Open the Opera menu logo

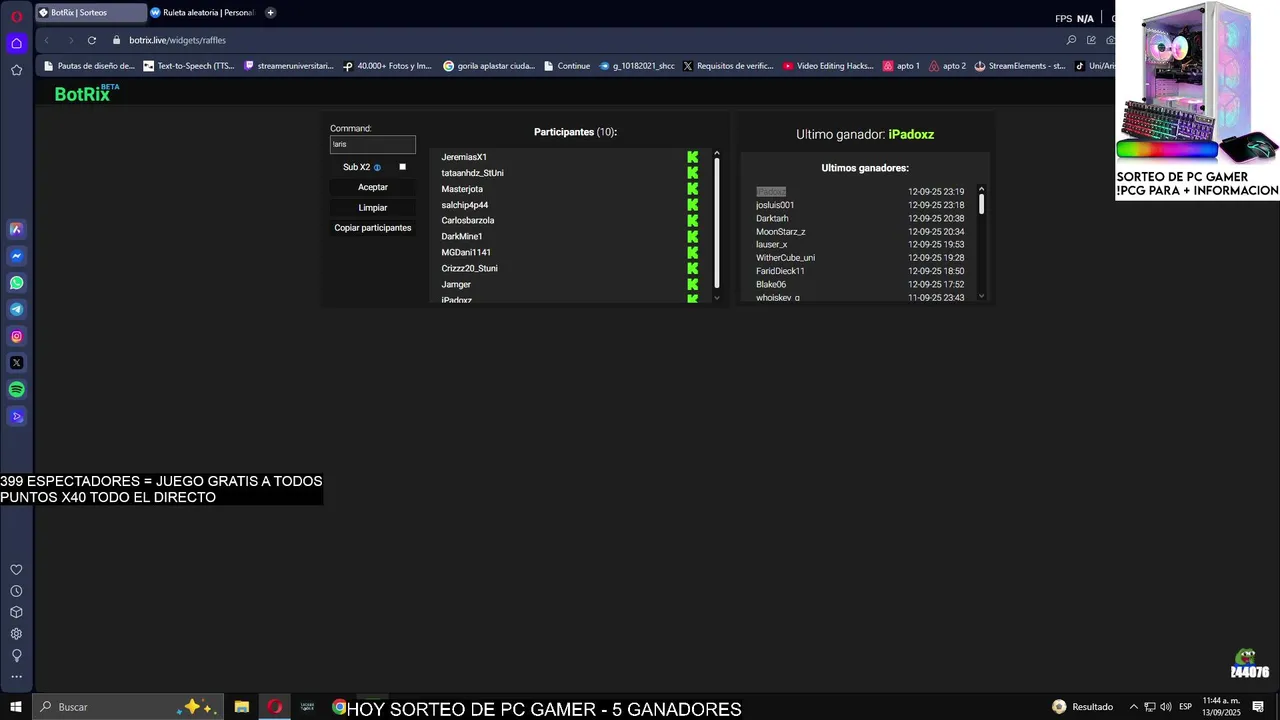pos(16,16)
